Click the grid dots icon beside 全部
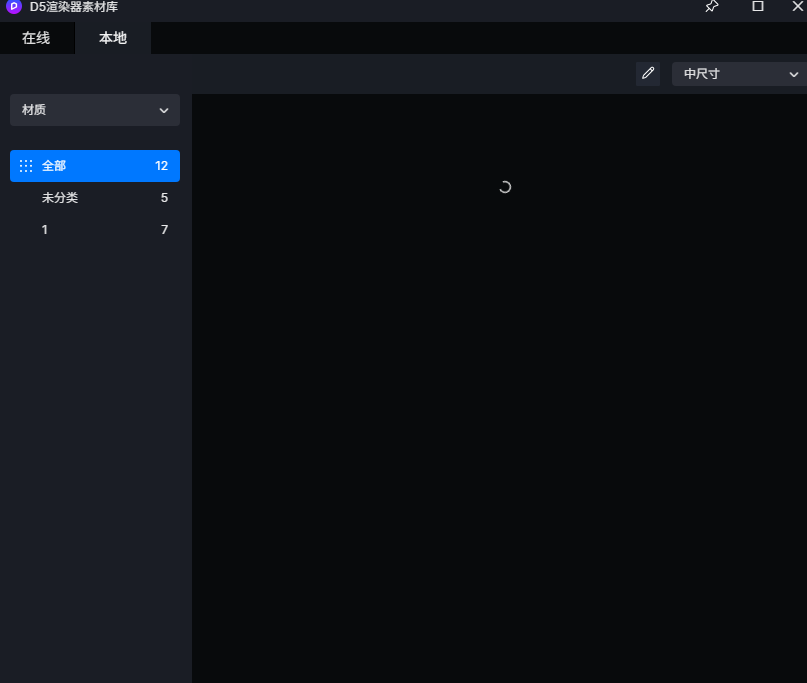 click(26, 166)
